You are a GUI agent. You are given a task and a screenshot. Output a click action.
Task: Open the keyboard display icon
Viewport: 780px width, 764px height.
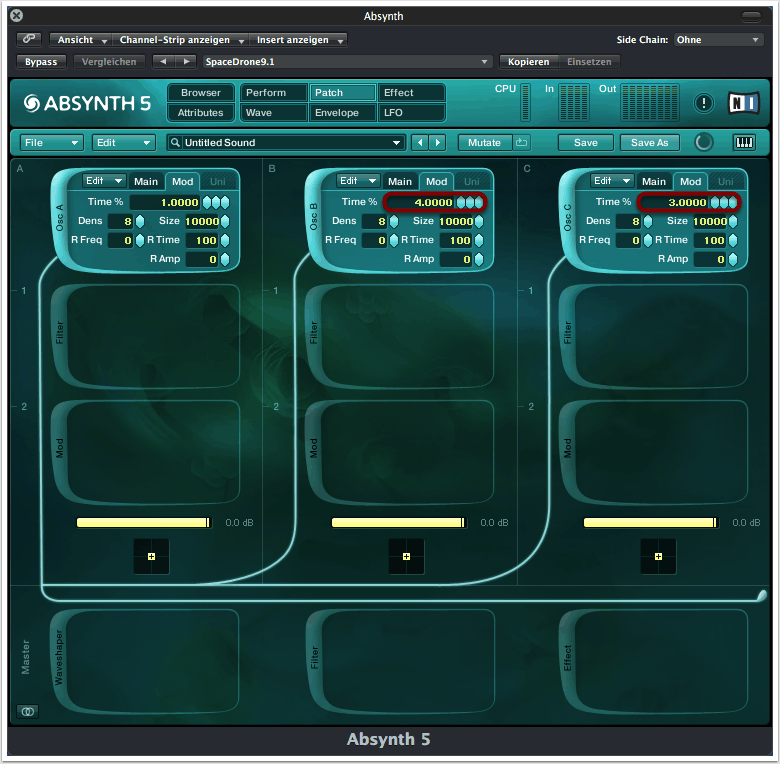coord(744,143)
